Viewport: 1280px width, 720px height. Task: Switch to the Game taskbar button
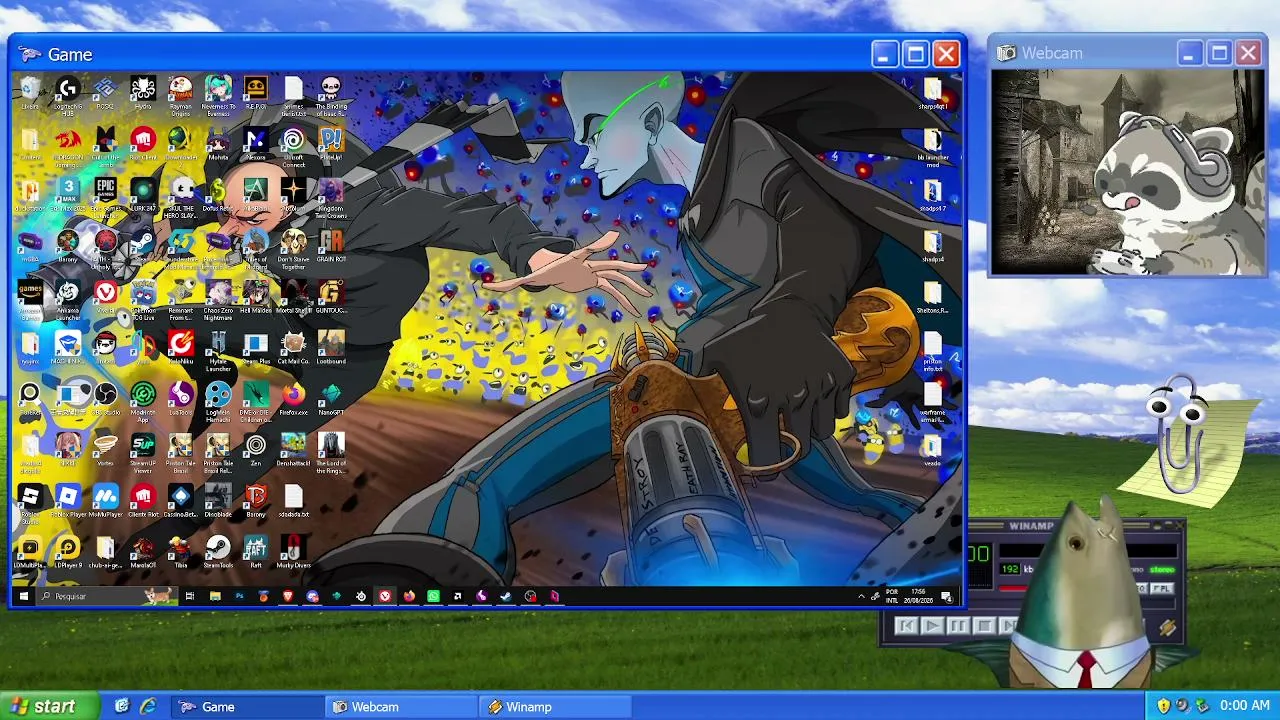coord(247,706)
